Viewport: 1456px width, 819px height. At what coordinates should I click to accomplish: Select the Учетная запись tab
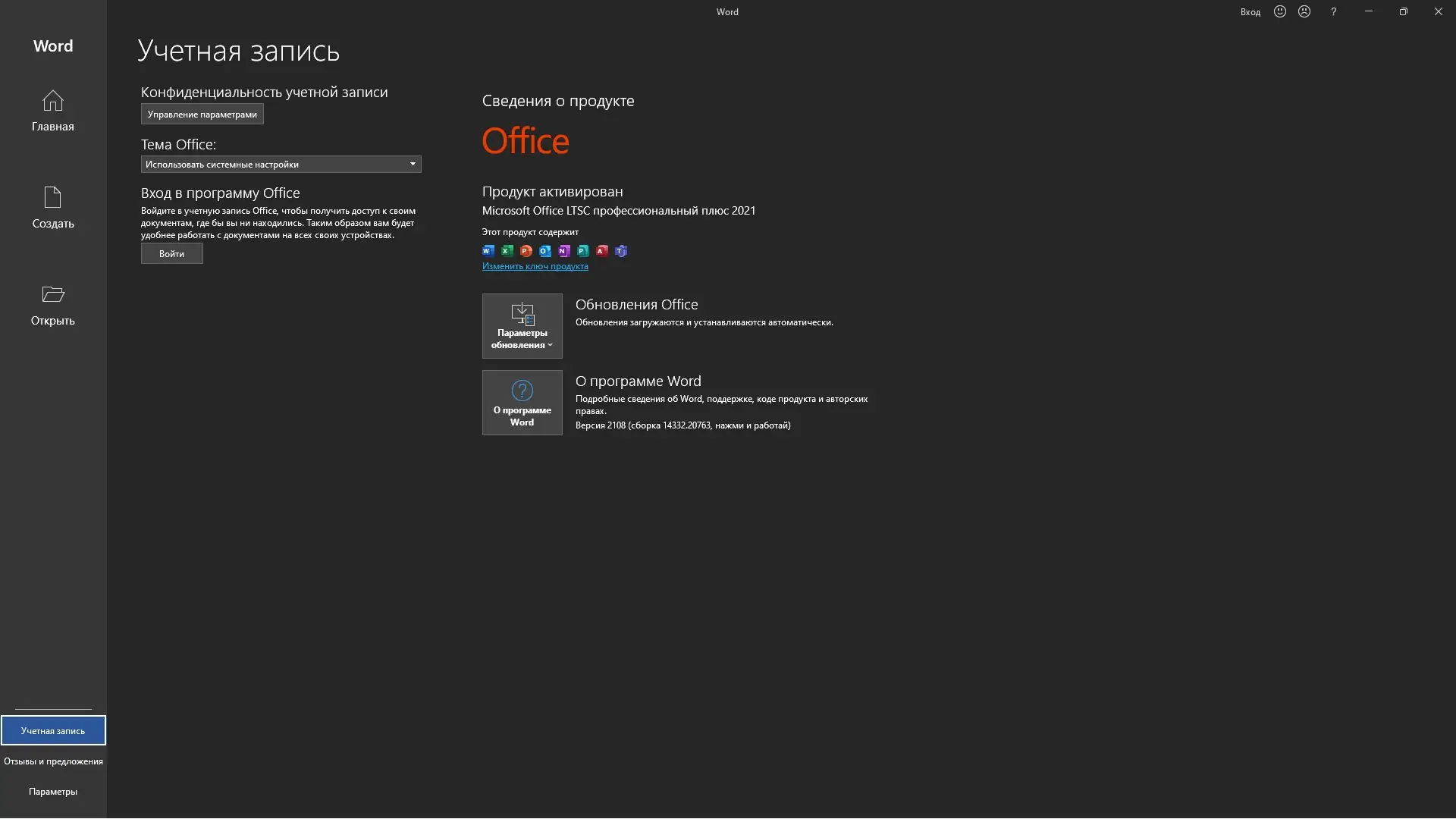click(53, 730)
